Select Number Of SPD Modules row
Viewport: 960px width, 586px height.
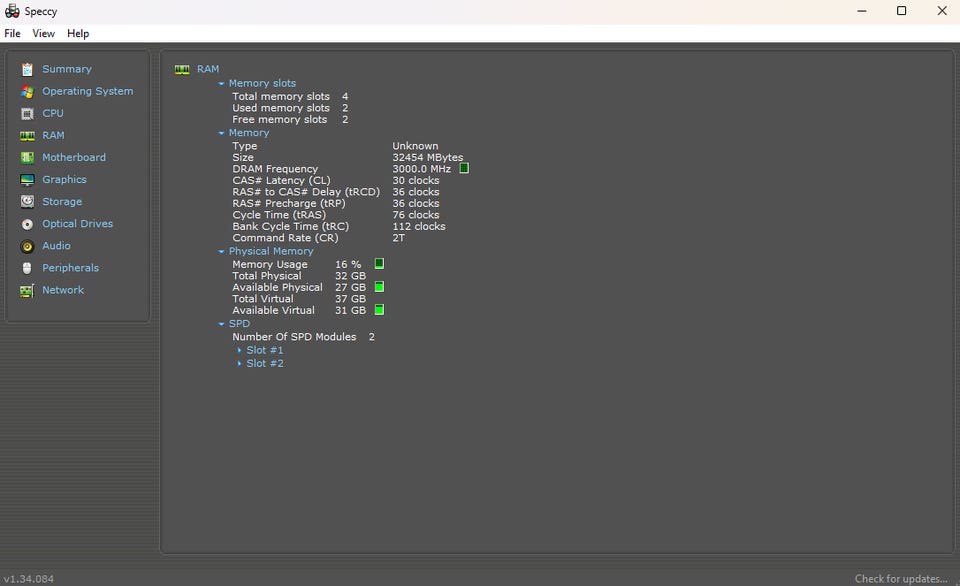(303, 337)
